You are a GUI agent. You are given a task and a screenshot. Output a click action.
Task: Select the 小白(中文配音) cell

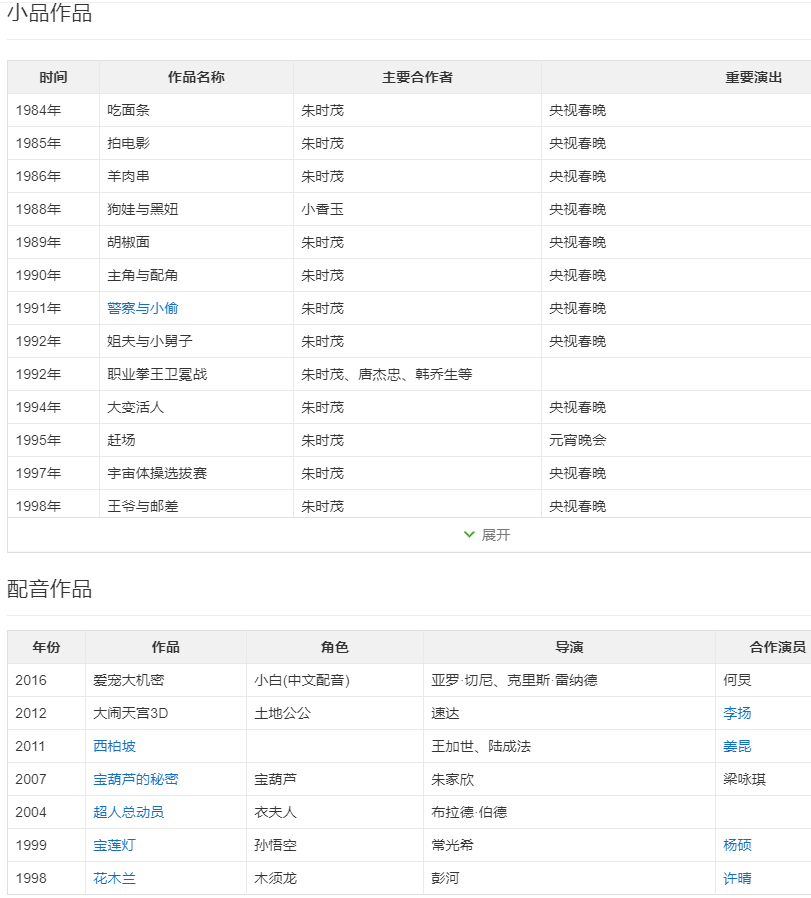[335, 680]
